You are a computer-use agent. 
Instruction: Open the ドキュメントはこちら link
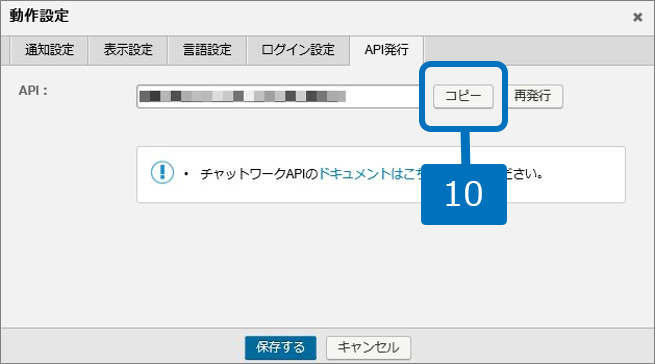click(371, 173)
